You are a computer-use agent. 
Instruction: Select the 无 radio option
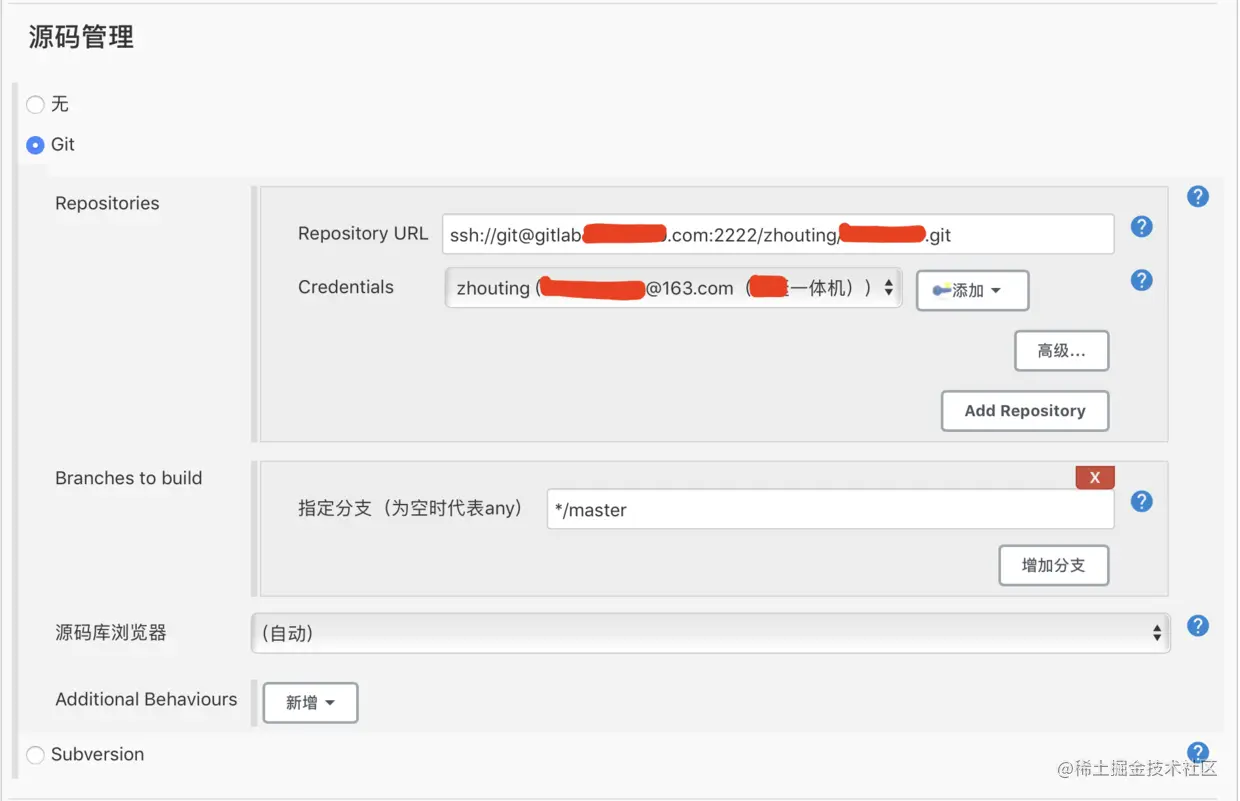34,104
